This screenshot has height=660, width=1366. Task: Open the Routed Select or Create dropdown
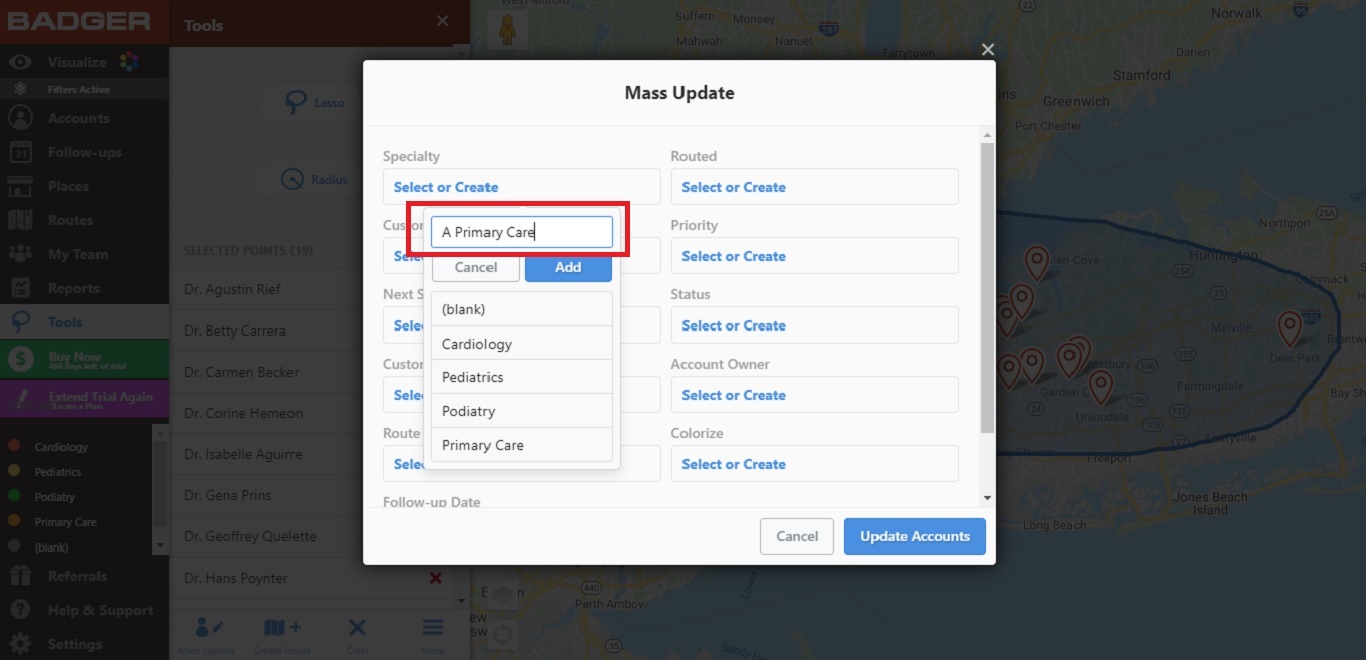(x=814, y=187)
